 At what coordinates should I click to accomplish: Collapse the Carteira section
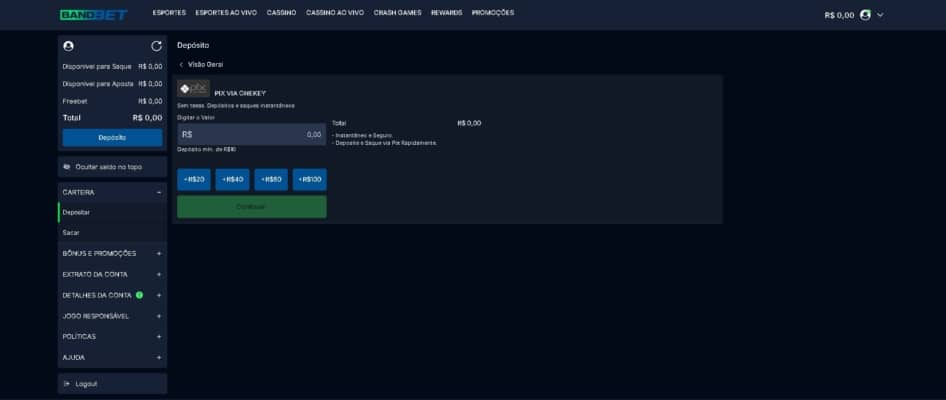pyautogui.click(x=159, y=192)
